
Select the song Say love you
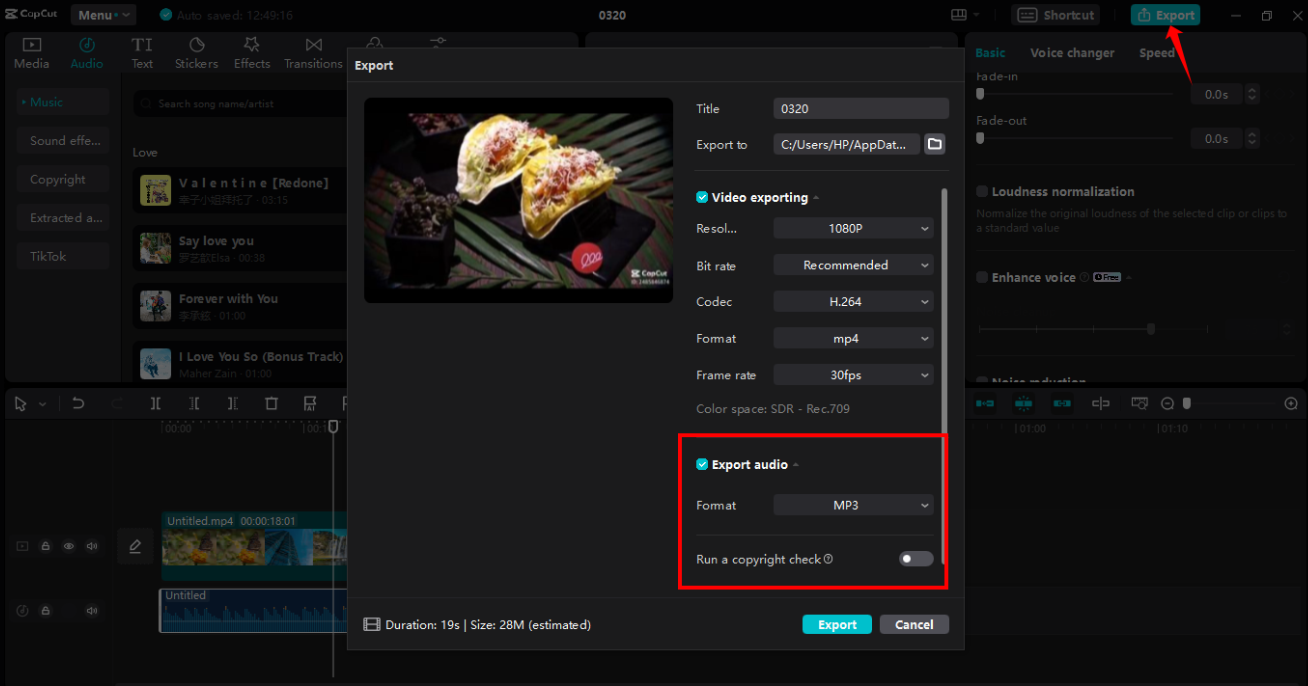pos(240,248)
